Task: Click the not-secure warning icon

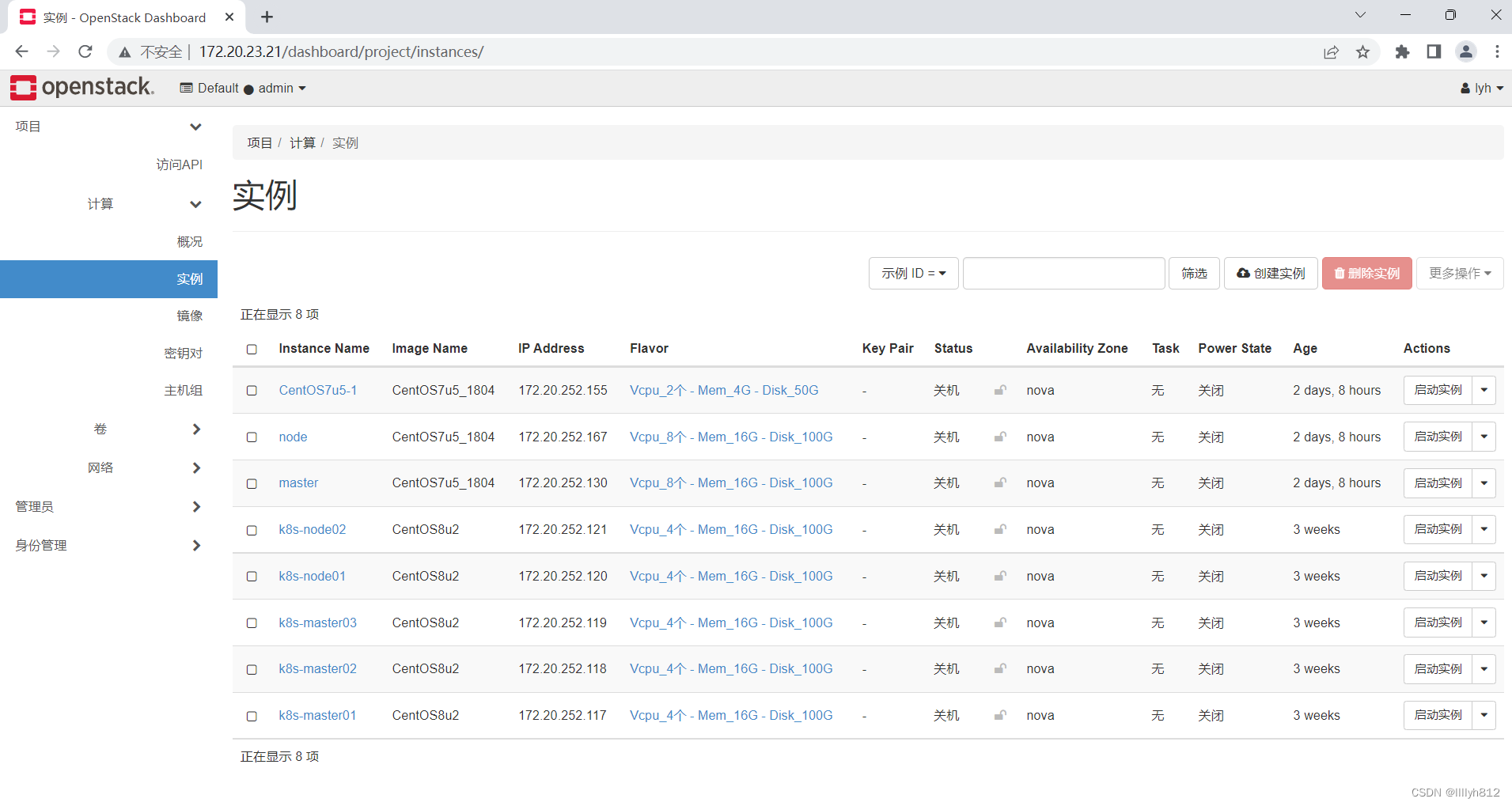Action: 125,52
